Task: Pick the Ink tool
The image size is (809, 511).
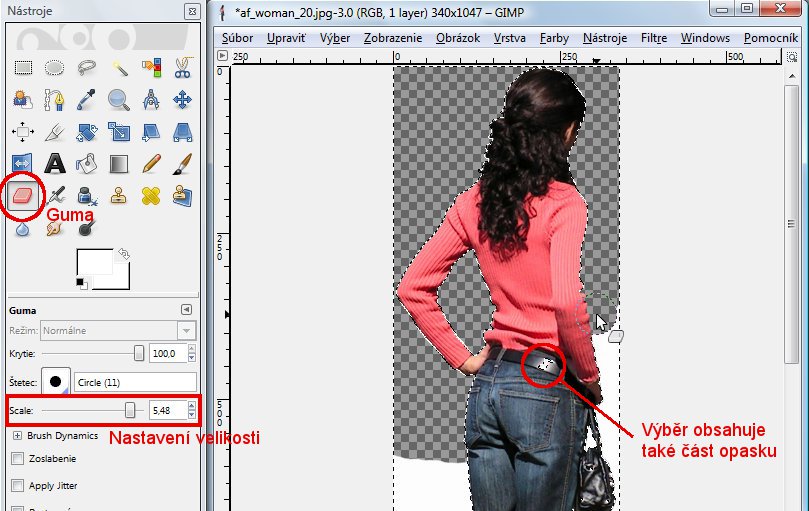Action: 86,196
